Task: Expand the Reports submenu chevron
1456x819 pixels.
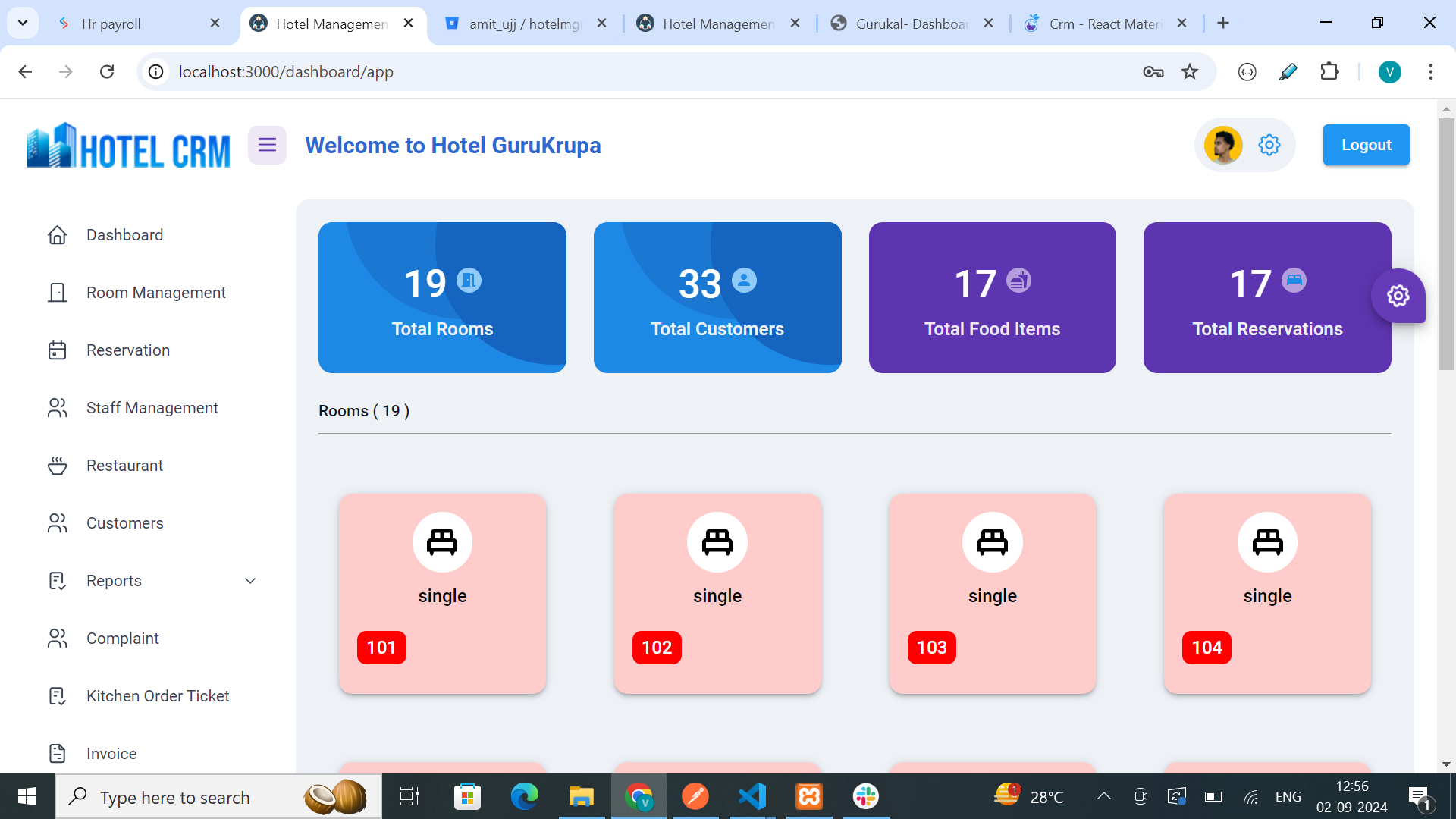Action: point(250,581)
